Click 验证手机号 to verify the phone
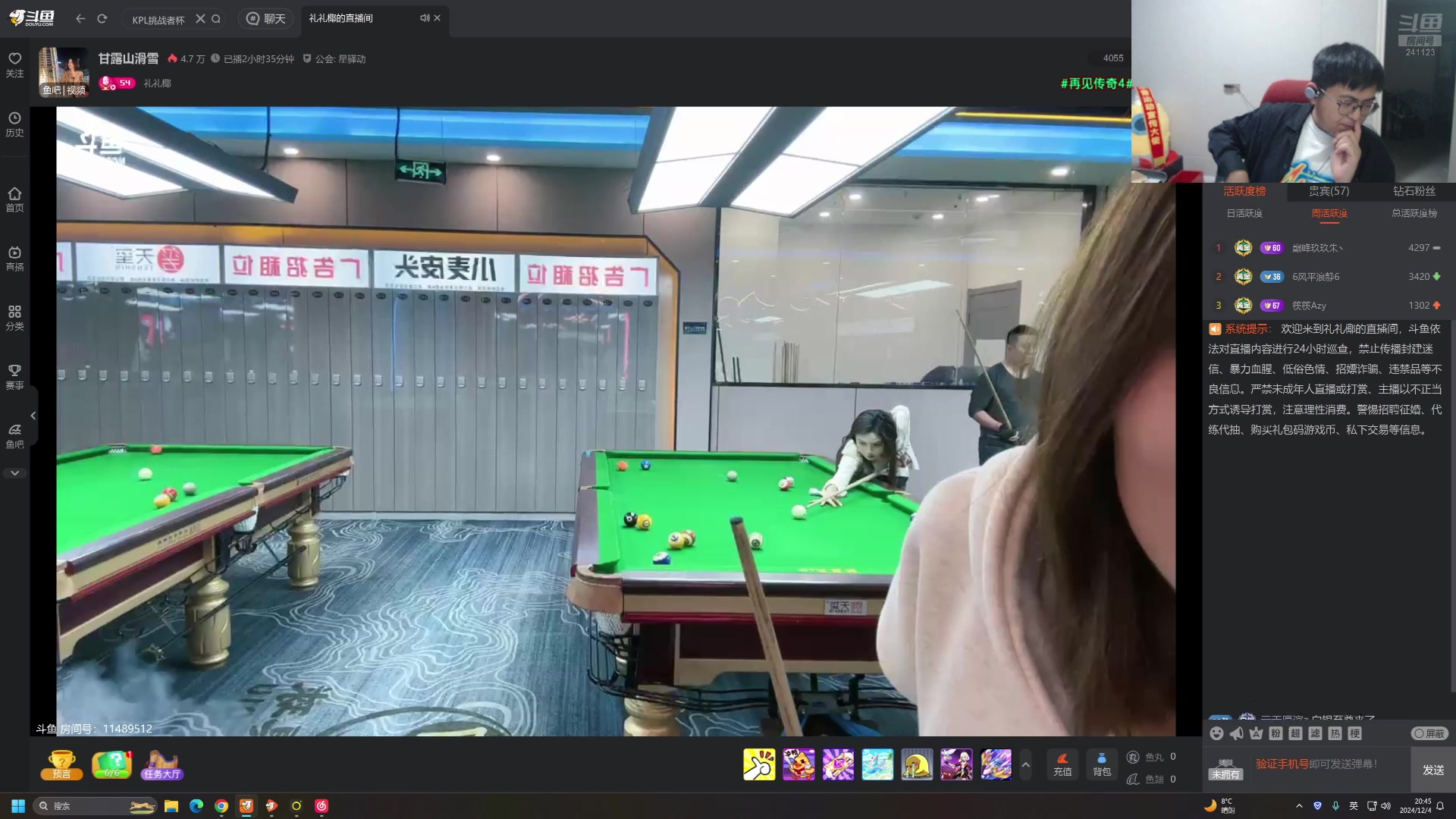The image size is (1456, 819). tap(1282, 764)
